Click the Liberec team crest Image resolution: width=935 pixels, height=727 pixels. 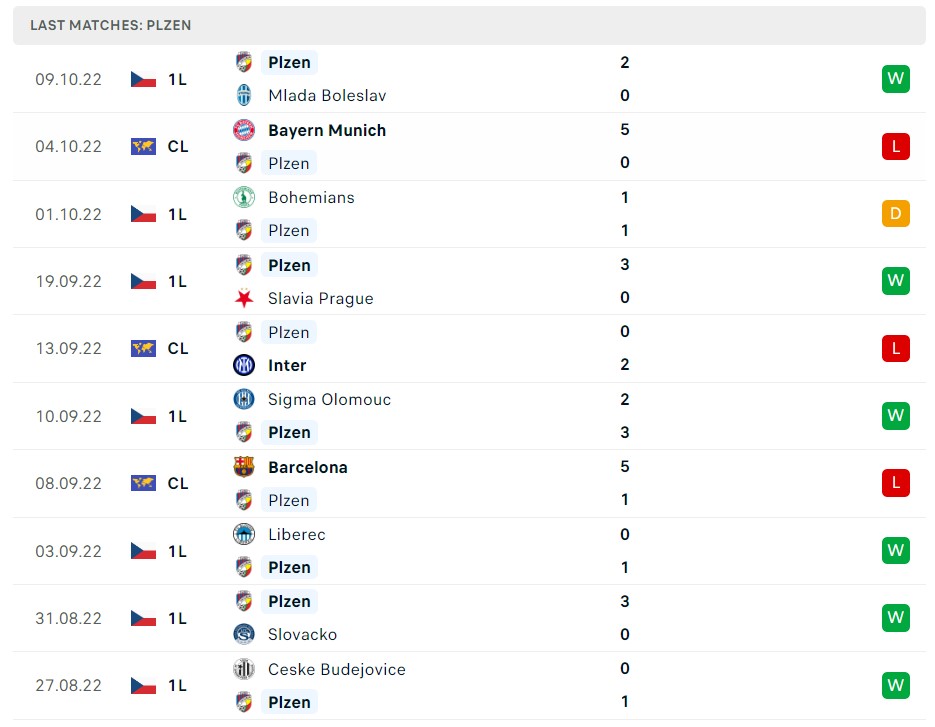pos(244,534)
